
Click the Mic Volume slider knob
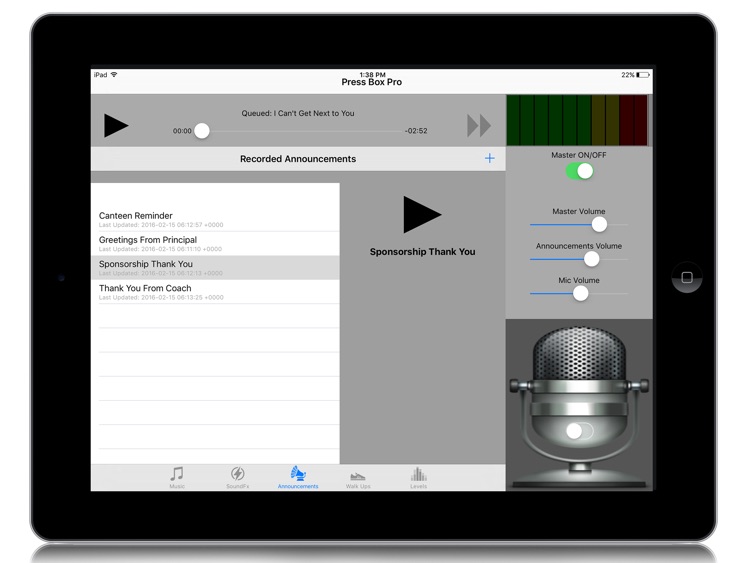580,293
